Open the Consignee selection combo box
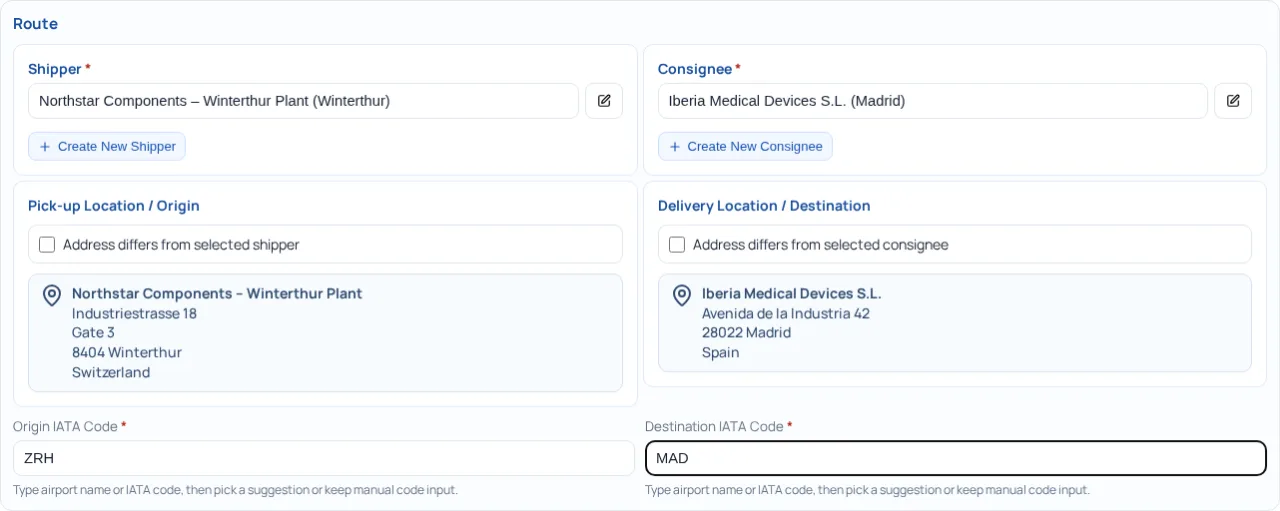 tap(933, 101)
